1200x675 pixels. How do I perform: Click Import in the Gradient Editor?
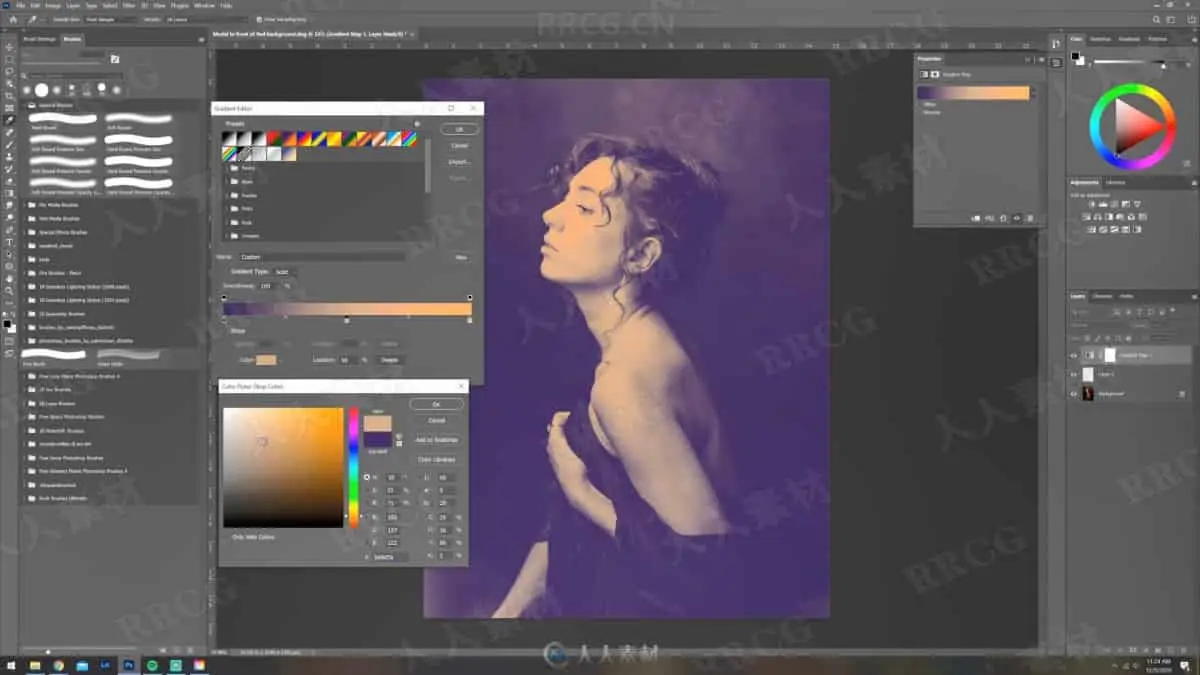[x=459, y=161]
